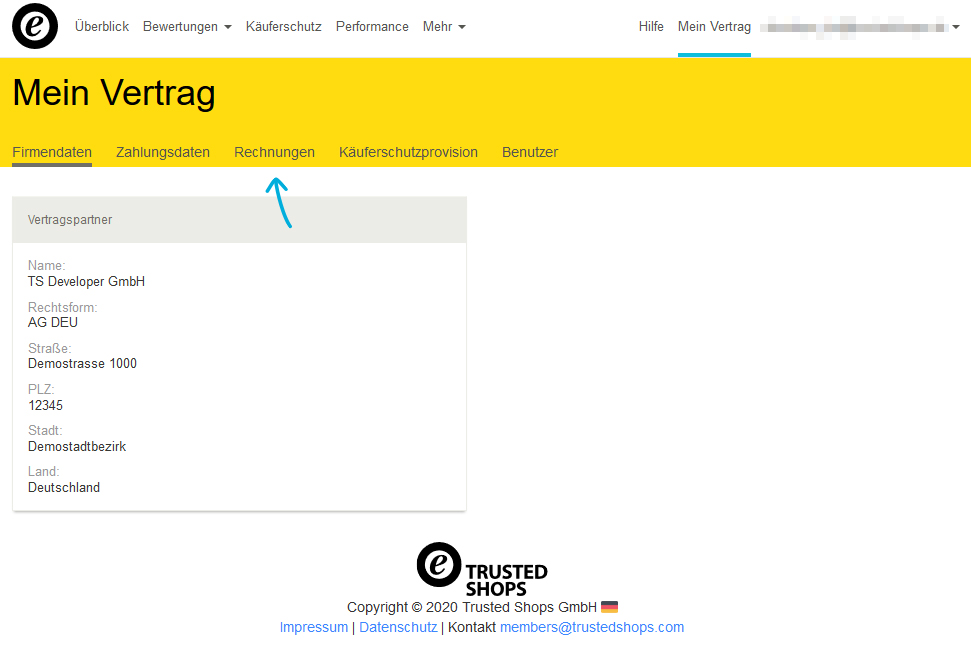Click the Name: field label
Image resolution: width=971 pixels, height=667 pixels.
tap(46, 266)
